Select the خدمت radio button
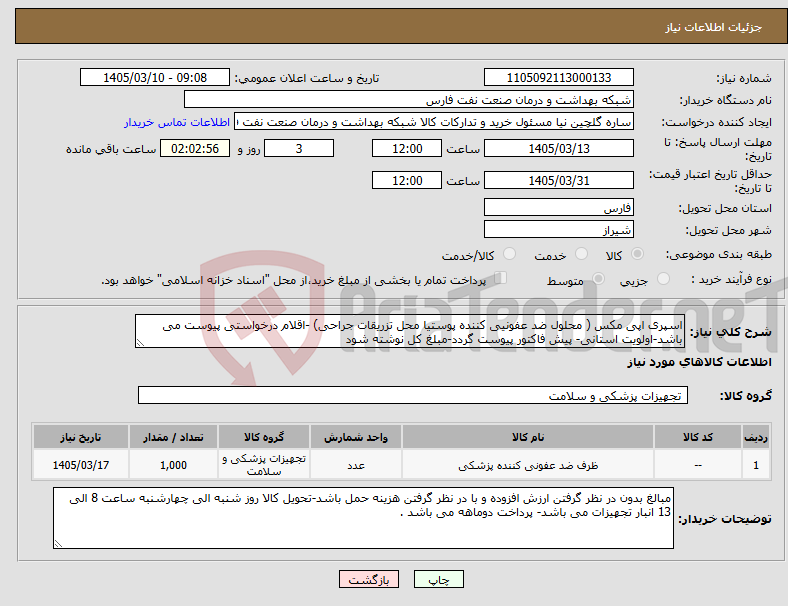Viewport: 788px width, 606px height. pyautogui.click(x=581, y=254)
